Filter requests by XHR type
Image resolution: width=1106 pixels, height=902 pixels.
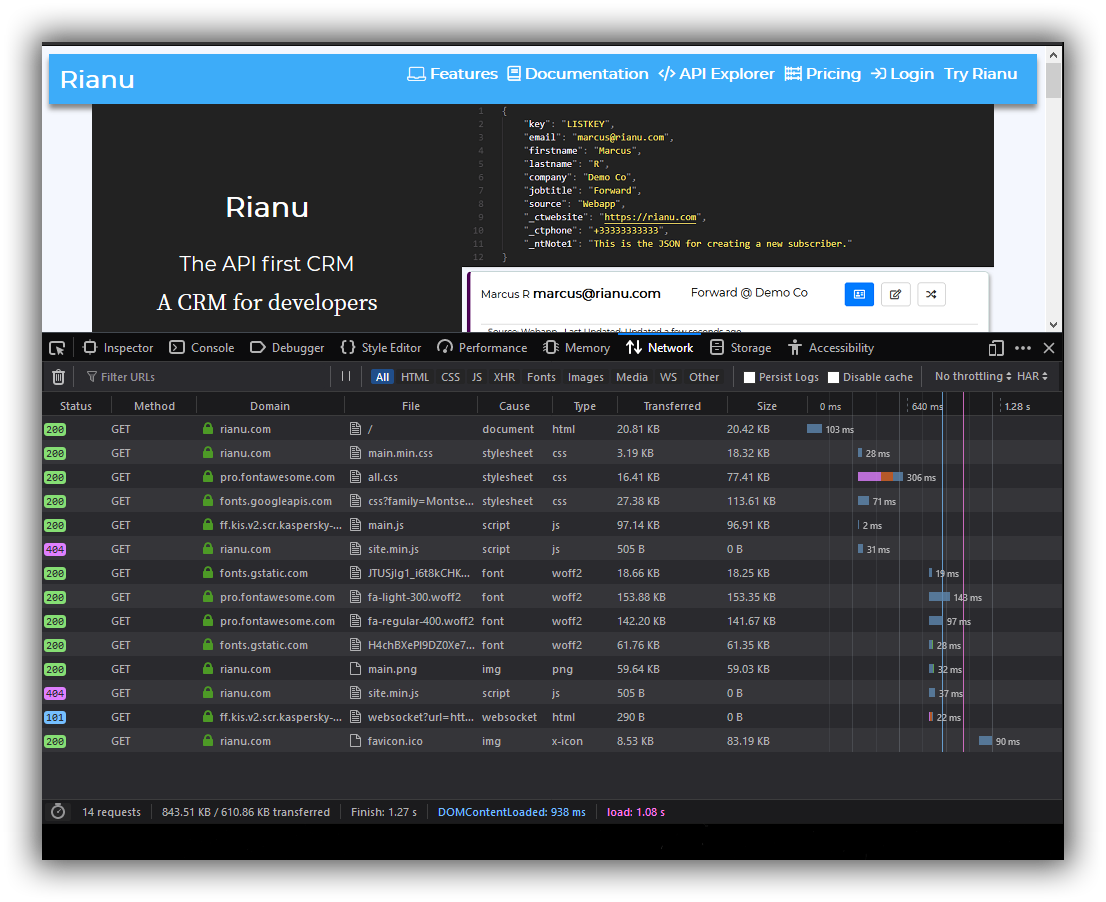click(504, 377)
